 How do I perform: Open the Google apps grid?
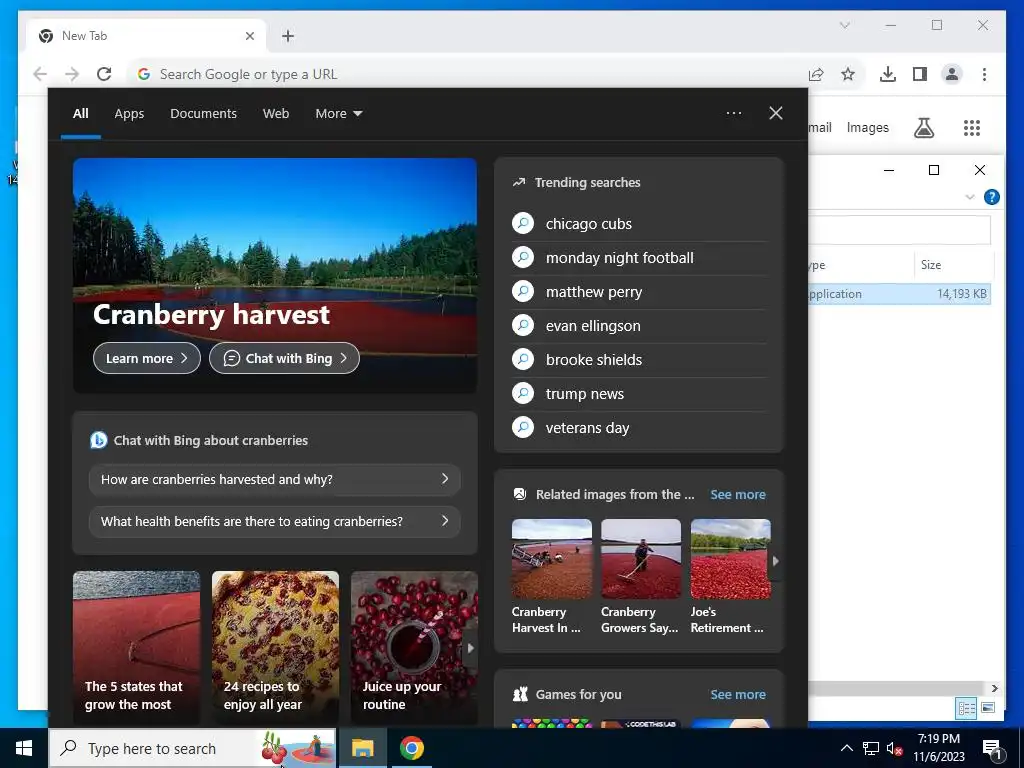[x=972, y=127]
